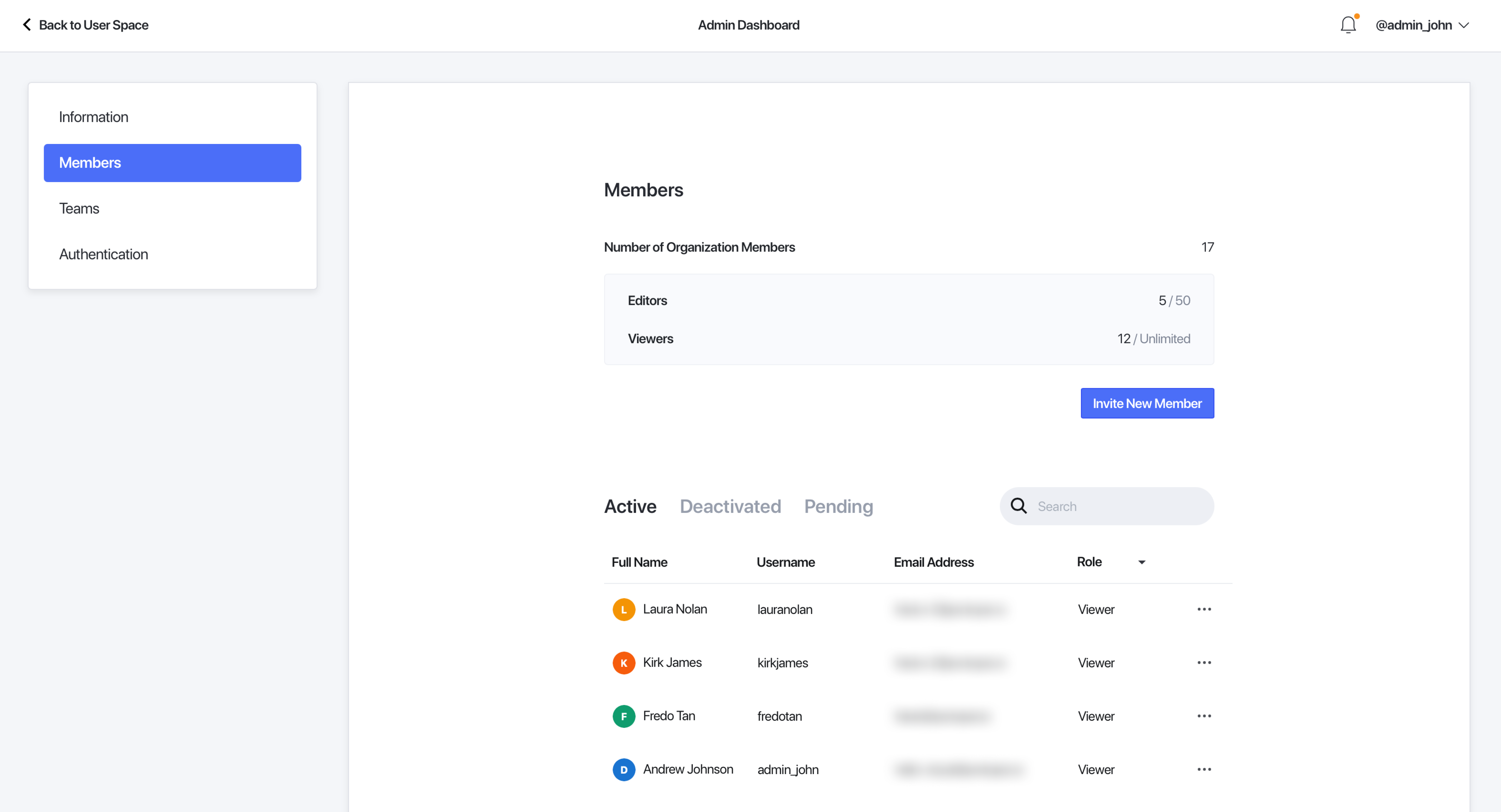Click username kirkjames
Viewport: 1501px width, 812px height.
[x=783, y=663]
